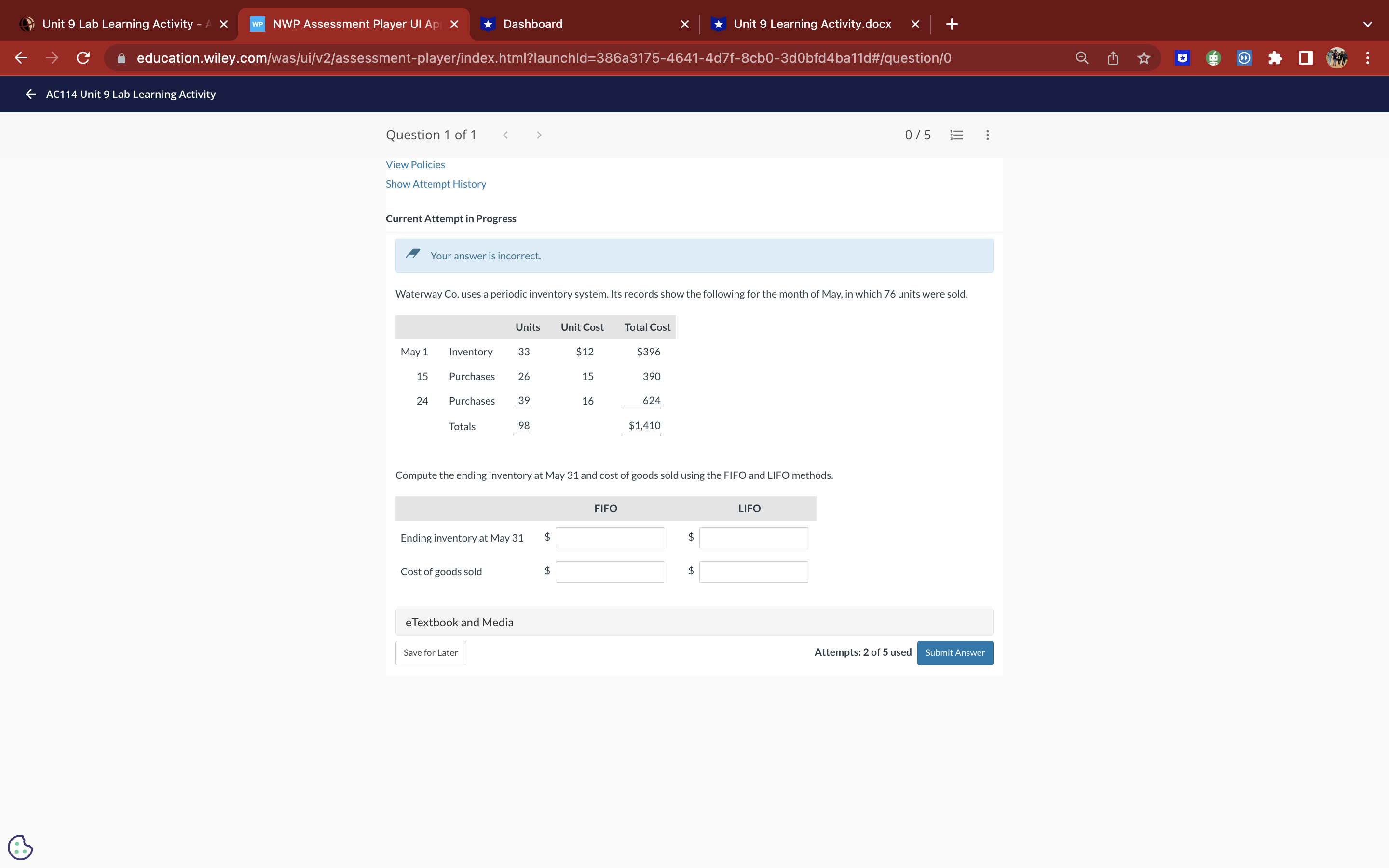Click the cookie preferences icon
The image size is (1389, 868).
pos(21,847)
